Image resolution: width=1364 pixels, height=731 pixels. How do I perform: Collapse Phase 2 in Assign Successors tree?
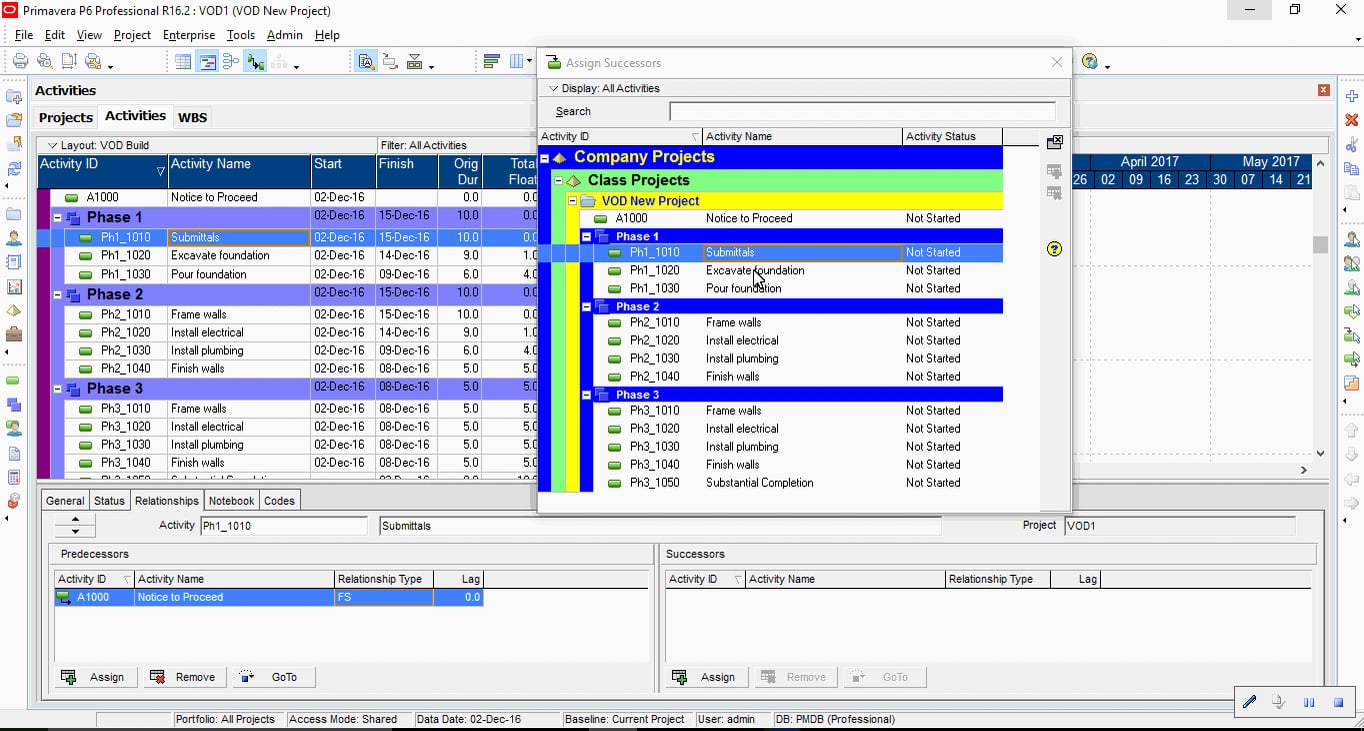(587, 307)
